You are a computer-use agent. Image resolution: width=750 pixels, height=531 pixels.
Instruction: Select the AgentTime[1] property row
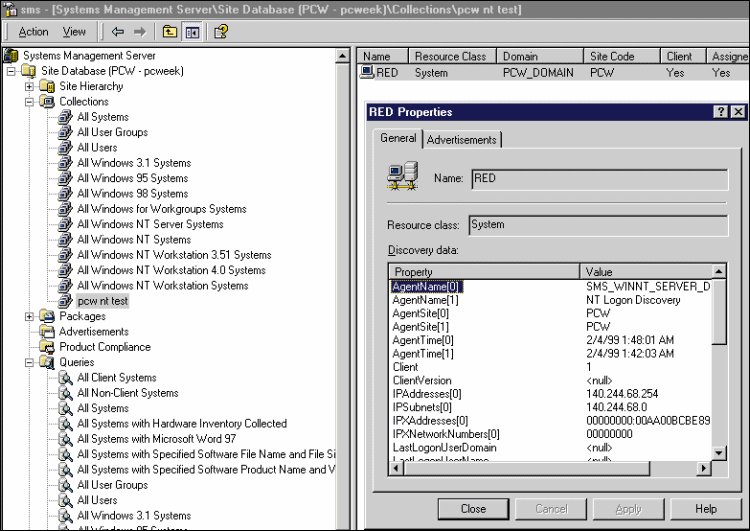click(550, 354)
